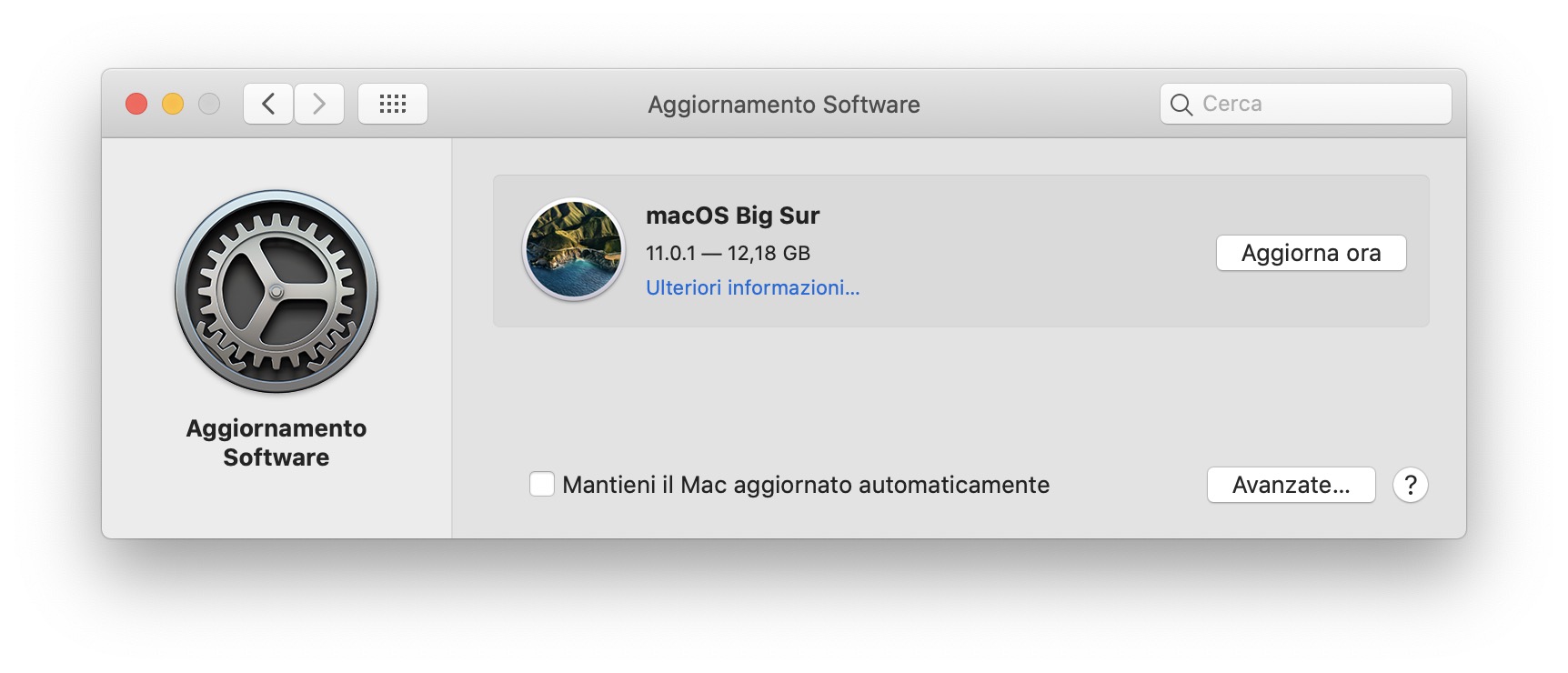Image resolution: width=1568 pixels, height=673 pixels.
Task: Click the green zoom window control
Action: click(210, 105)
